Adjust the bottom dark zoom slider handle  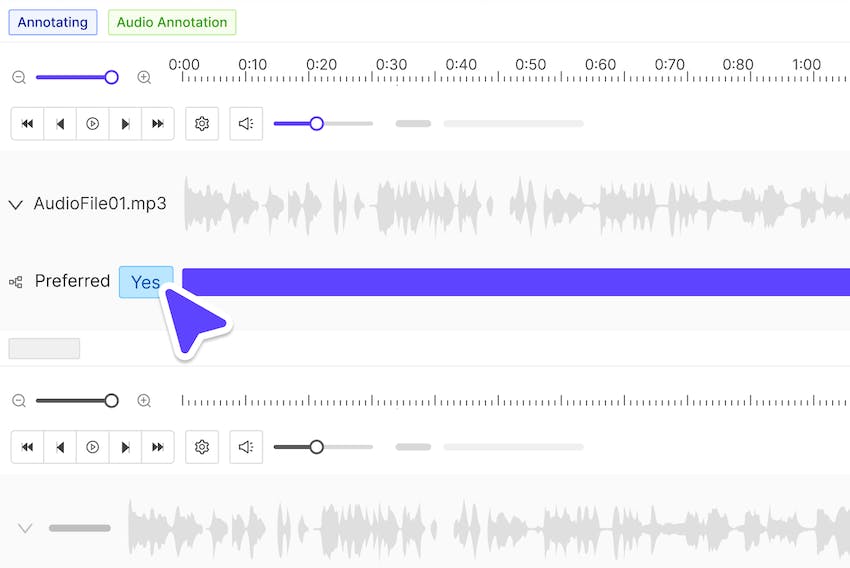tap(112, 401)
